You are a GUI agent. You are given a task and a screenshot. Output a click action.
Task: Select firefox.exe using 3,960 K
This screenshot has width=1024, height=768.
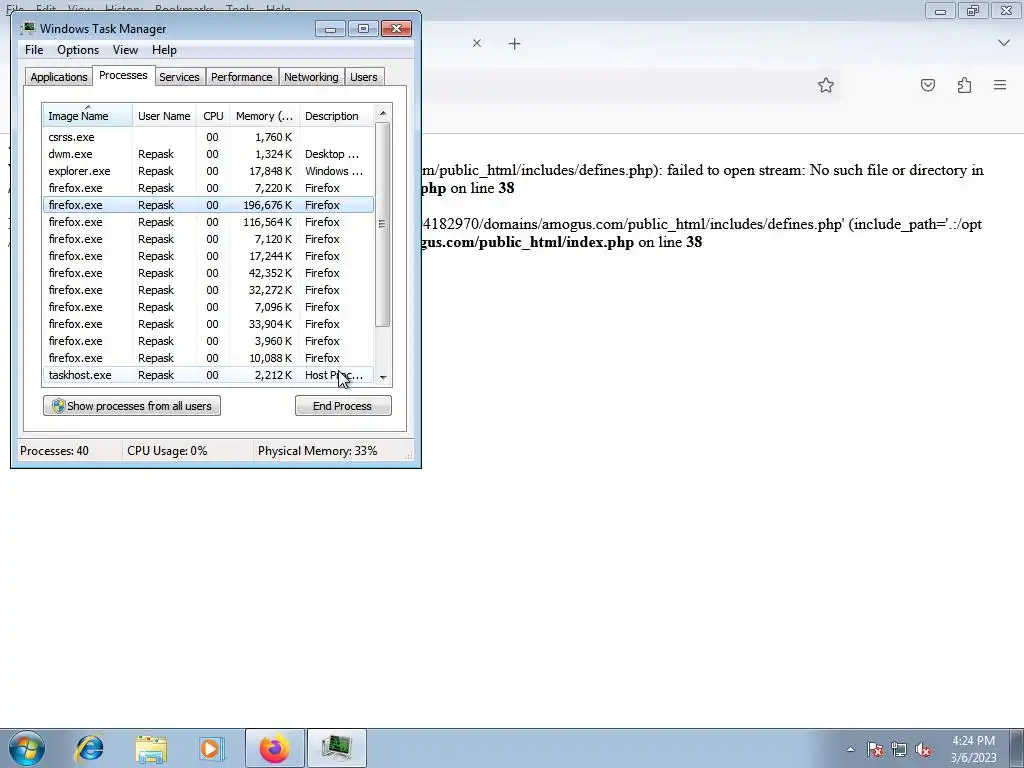pyautogui.click(x=208, y=341)
